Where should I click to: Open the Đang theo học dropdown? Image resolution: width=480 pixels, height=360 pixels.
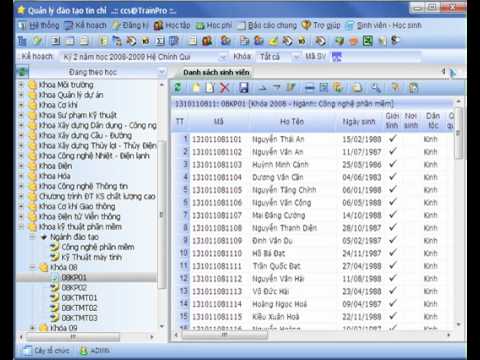point(162,72)
